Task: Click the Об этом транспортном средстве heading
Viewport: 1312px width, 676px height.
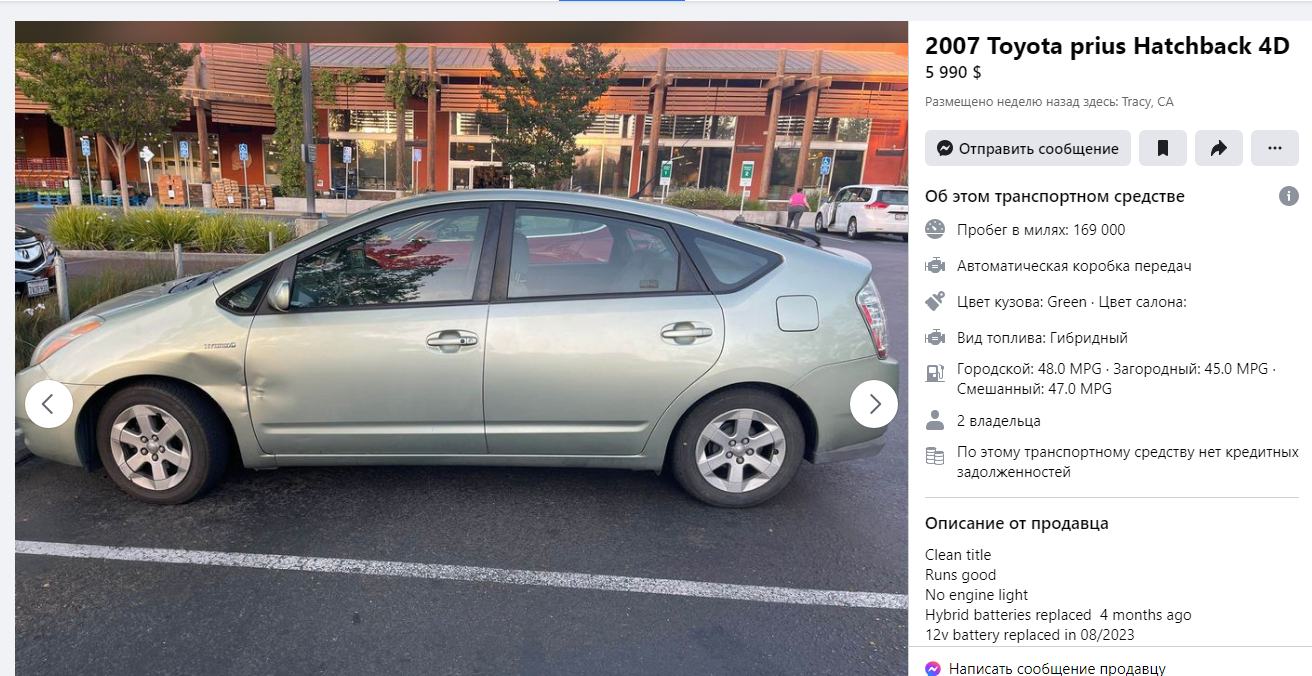Action: click(x=1055, y=196)
